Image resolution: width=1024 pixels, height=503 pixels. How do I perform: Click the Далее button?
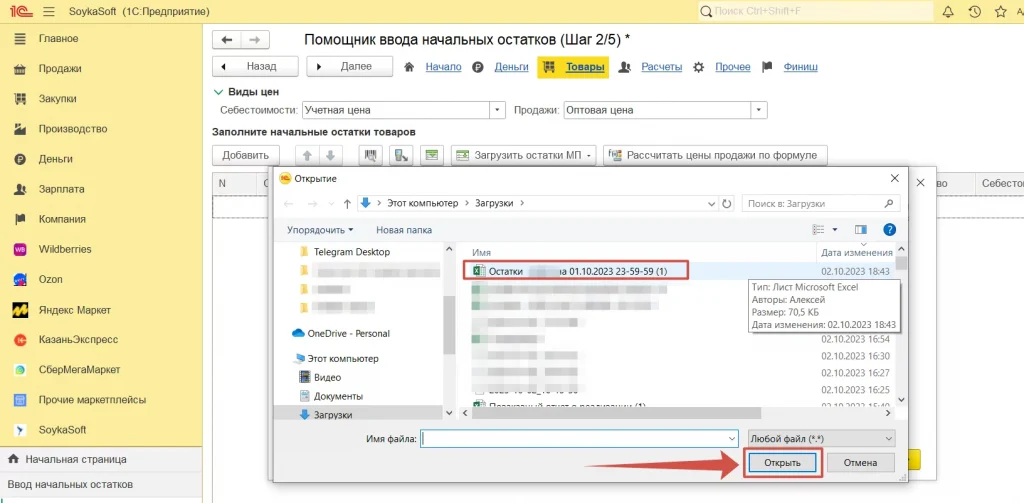[x=349, y=67]
